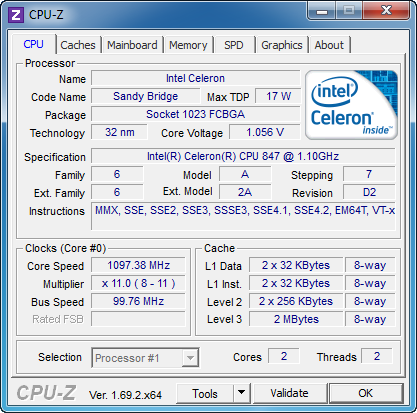Click the Bus Speed value '99.76 MHz'
This screenshot has height=413, width=417.
(x=138, y=301)
